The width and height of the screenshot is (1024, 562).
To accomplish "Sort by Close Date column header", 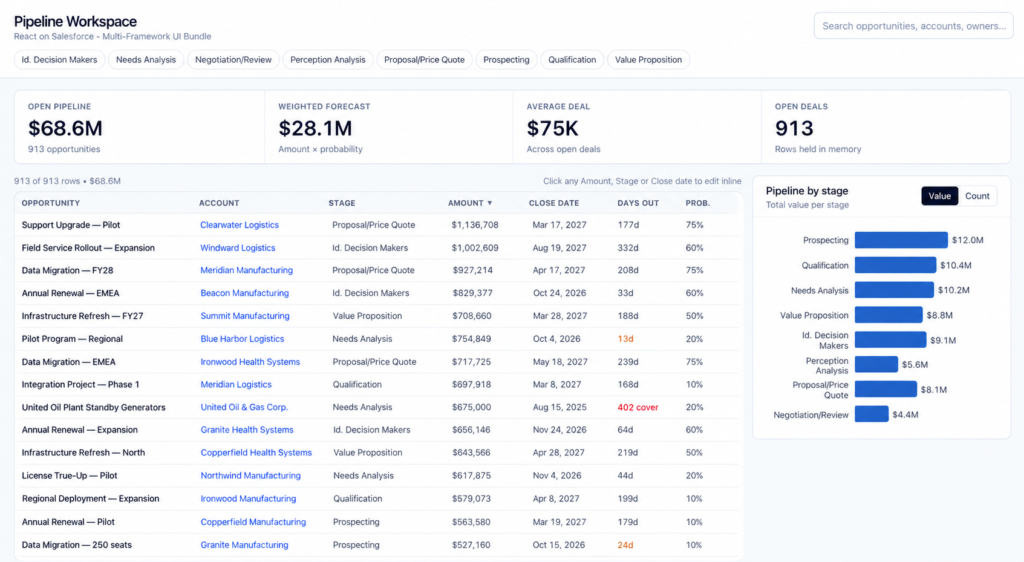I will coord(554,204).
